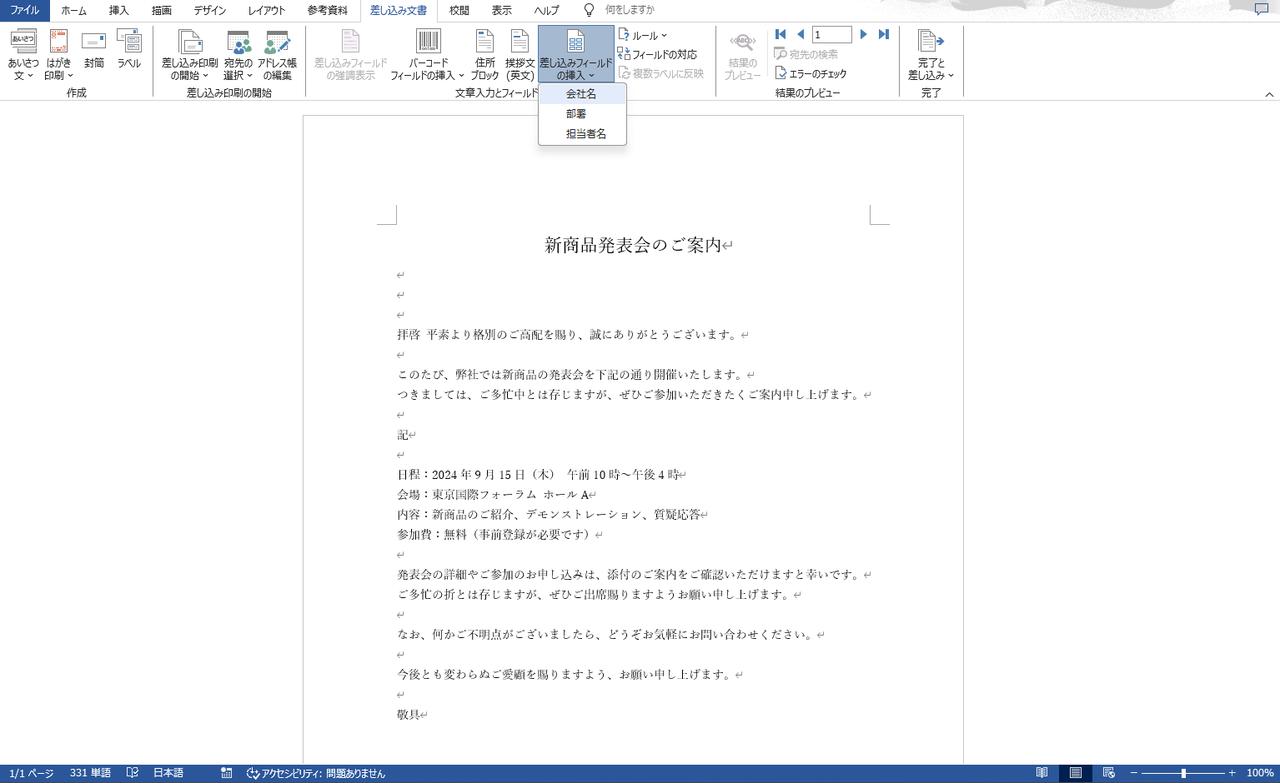
Task: Click the spelling check status bar icon
Action: click(132, 773)
